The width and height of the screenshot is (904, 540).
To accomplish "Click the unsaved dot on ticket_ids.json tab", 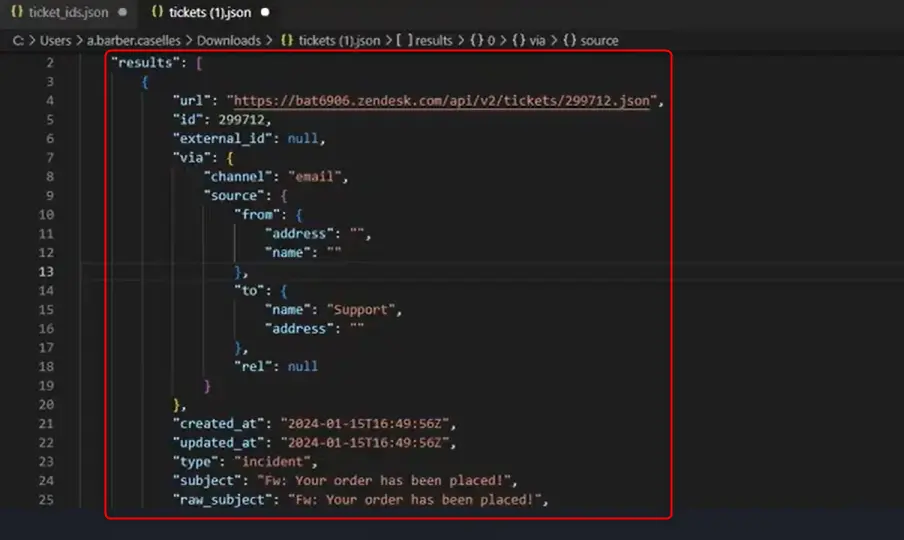I will click(122, 13).
